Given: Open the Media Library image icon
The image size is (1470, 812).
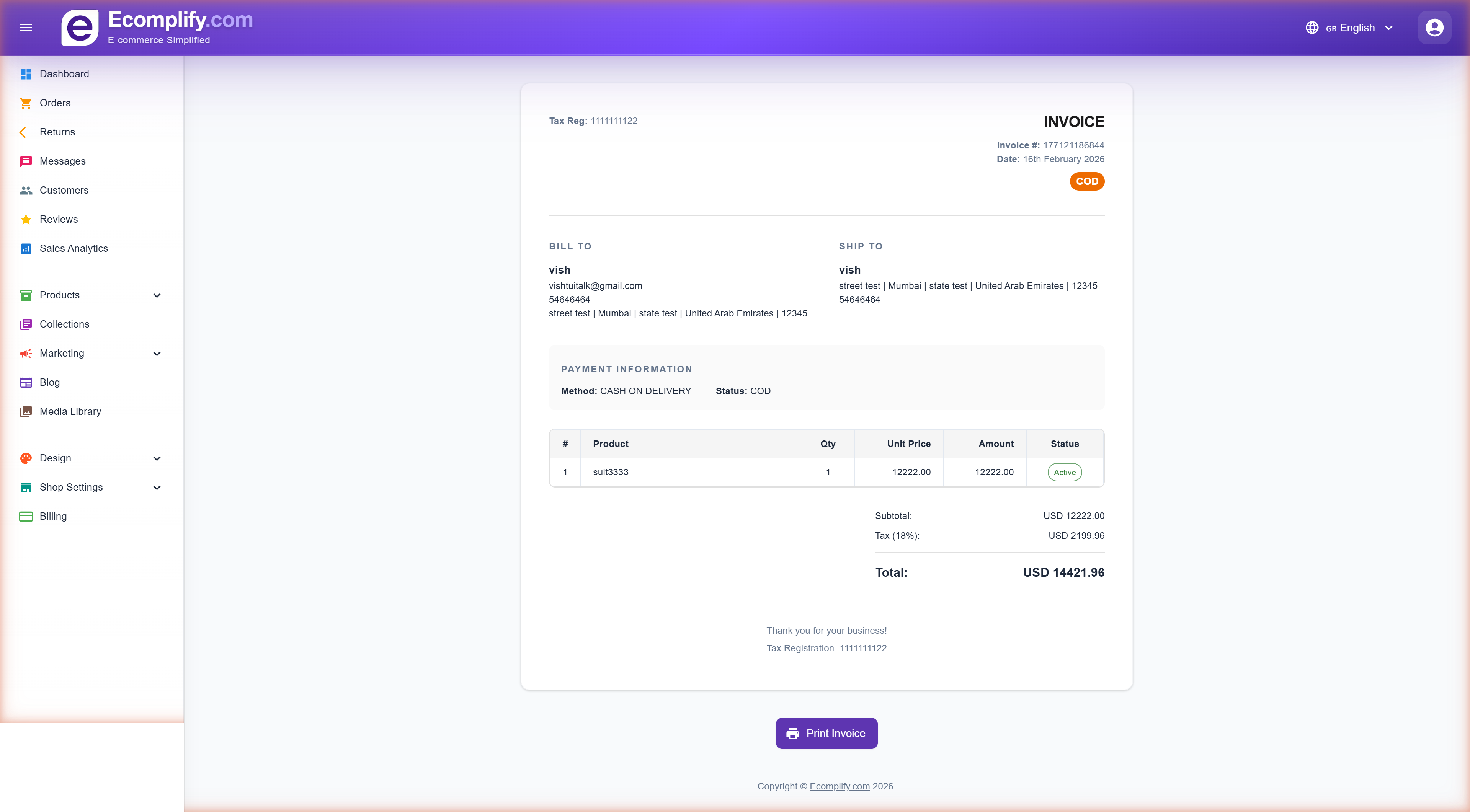Looking at the screenshot, I should tap(26, 411).
